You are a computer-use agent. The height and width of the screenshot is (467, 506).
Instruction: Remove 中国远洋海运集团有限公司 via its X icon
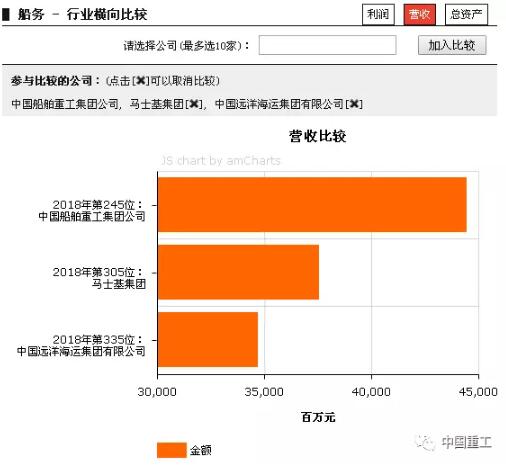click(x=354, y=104)
